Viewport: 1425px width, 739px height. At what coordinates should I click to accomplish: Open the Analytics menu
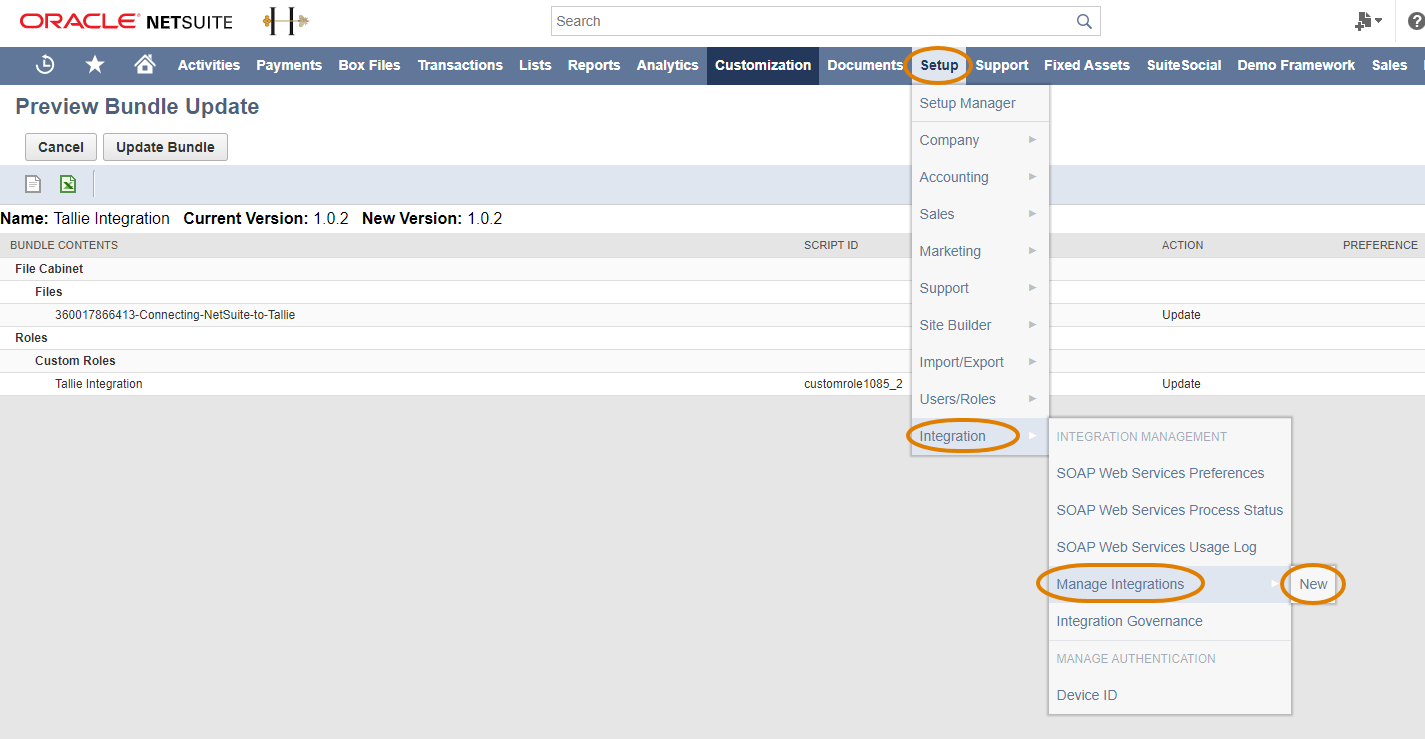667,65
